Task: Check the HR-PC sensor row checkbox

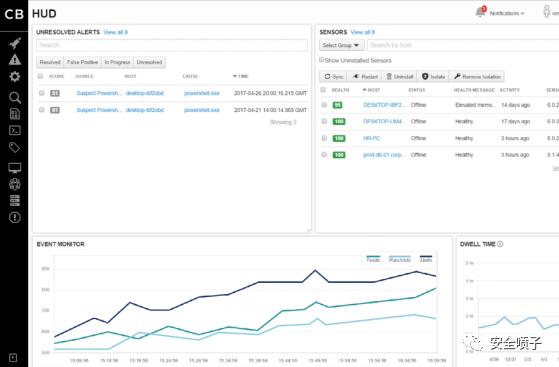Action: pos(324,138)
